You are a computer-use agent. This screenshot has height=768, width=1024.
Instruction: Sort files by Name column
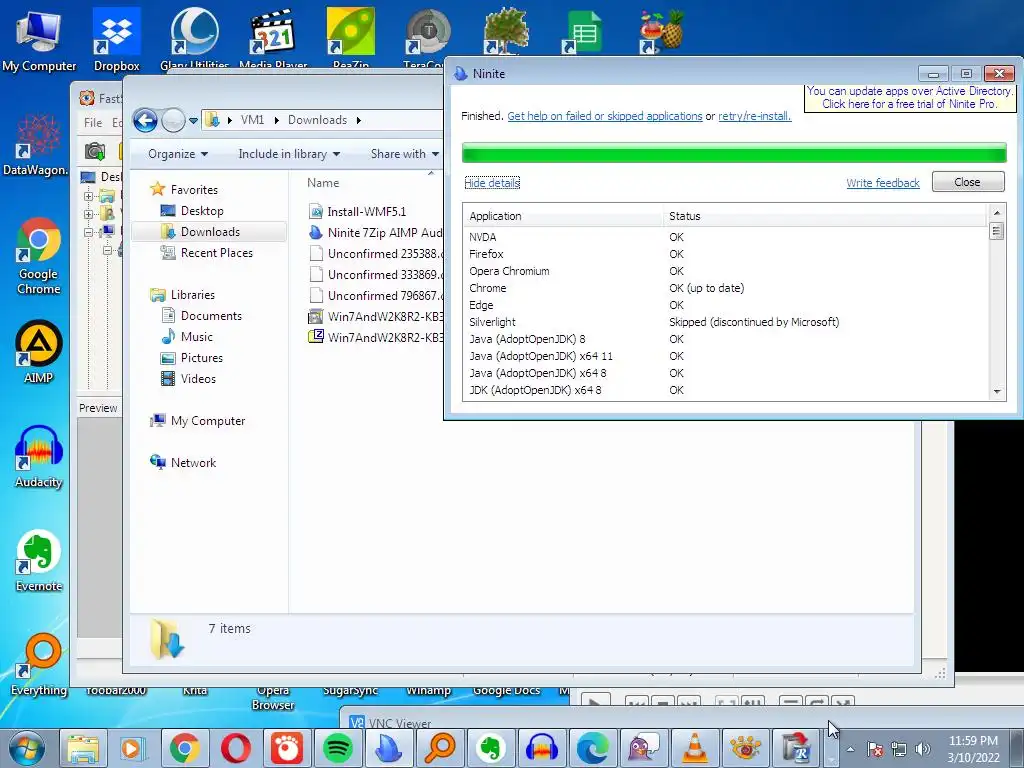tap(323, 183)
